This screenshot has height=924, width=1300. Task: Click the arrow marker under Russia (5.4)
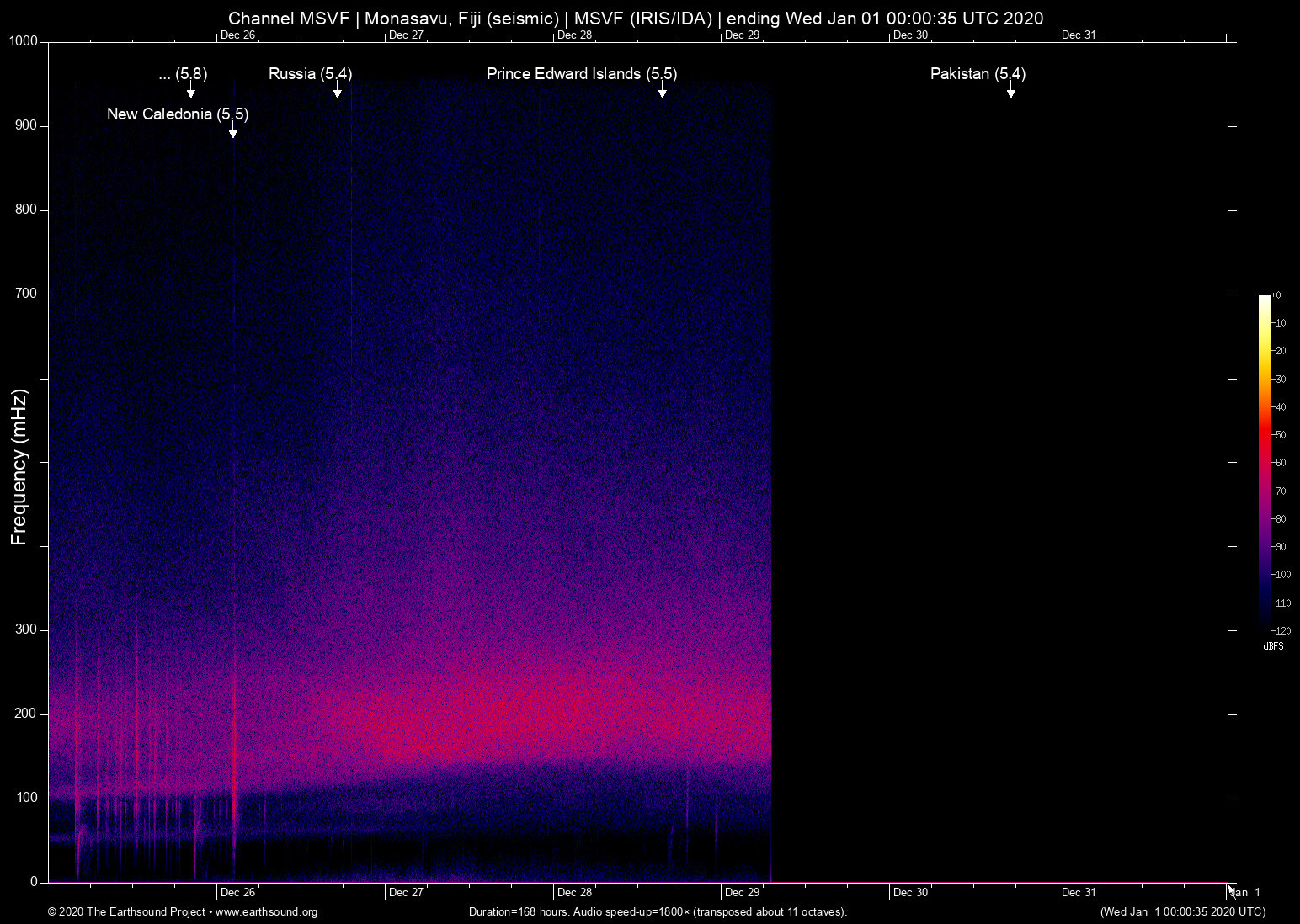pos(337,91)
